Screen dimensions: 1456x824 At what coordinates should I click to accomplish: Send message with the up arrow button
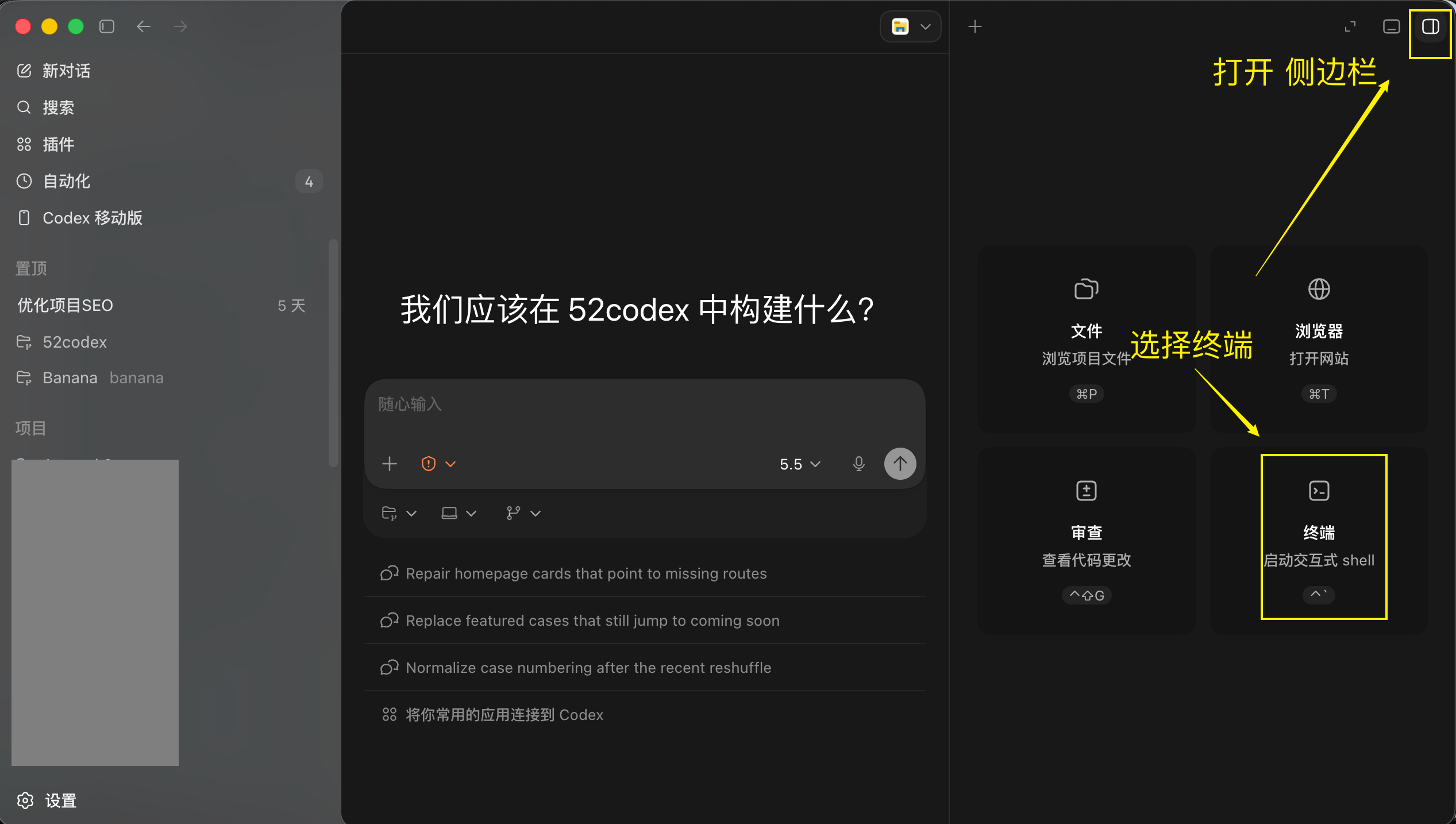[x=900, y=464]
